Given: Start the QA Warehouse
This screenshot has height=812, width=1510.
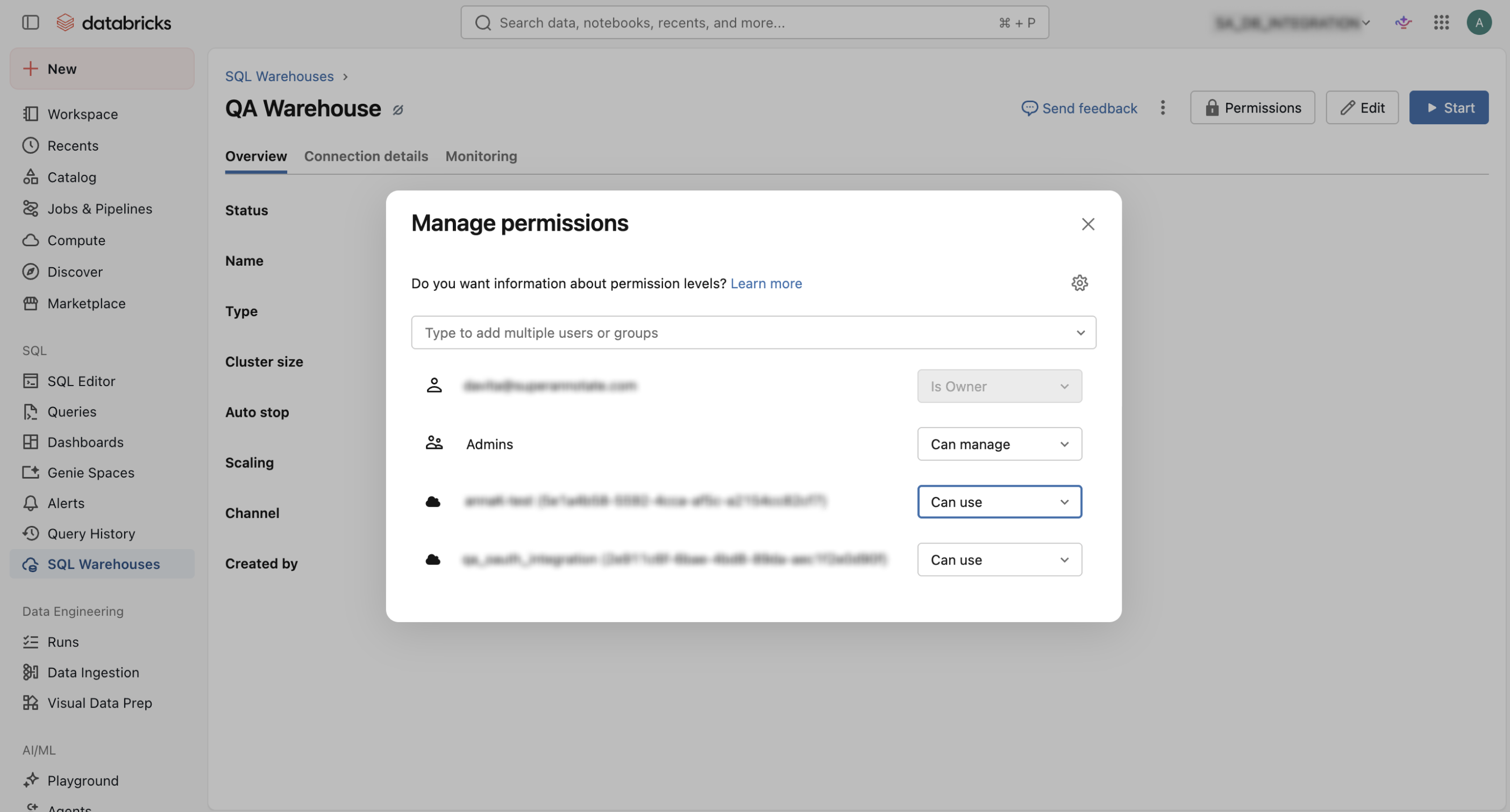Looking at the screenshot, I should click(1449, 108).
